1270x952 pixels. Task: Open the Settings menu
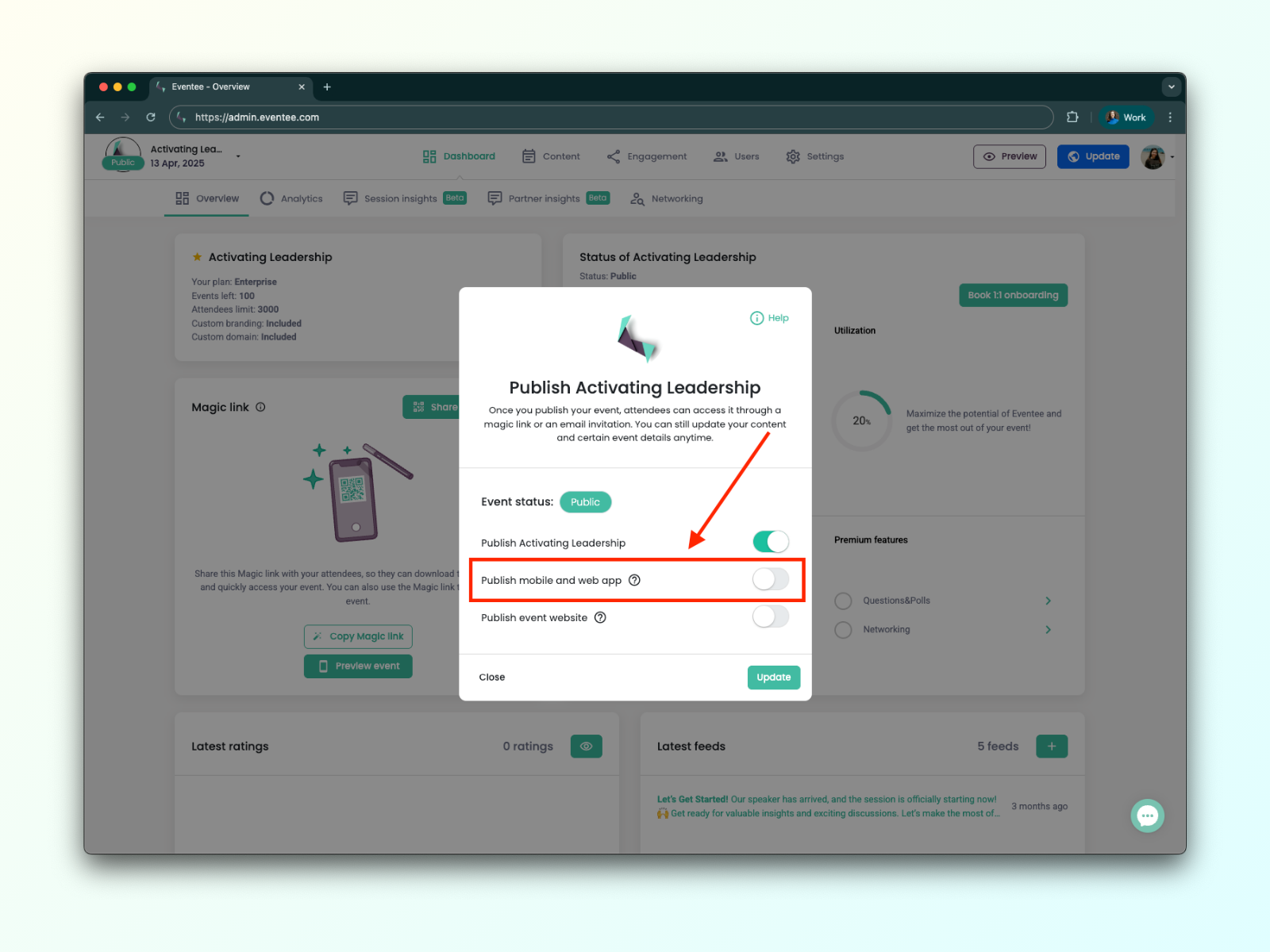pos(815,156)
